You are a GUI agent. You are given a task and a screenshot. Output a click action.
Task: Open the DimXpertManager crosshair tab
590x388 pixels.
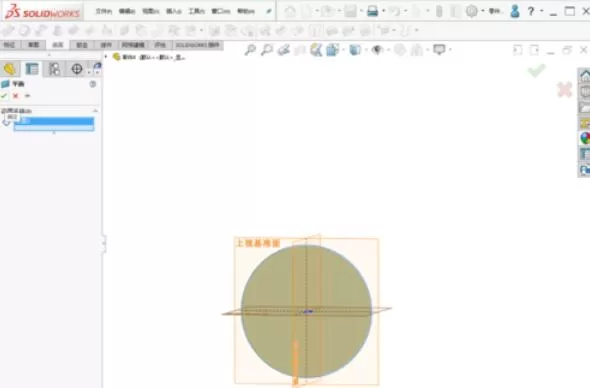coord(77,69)
